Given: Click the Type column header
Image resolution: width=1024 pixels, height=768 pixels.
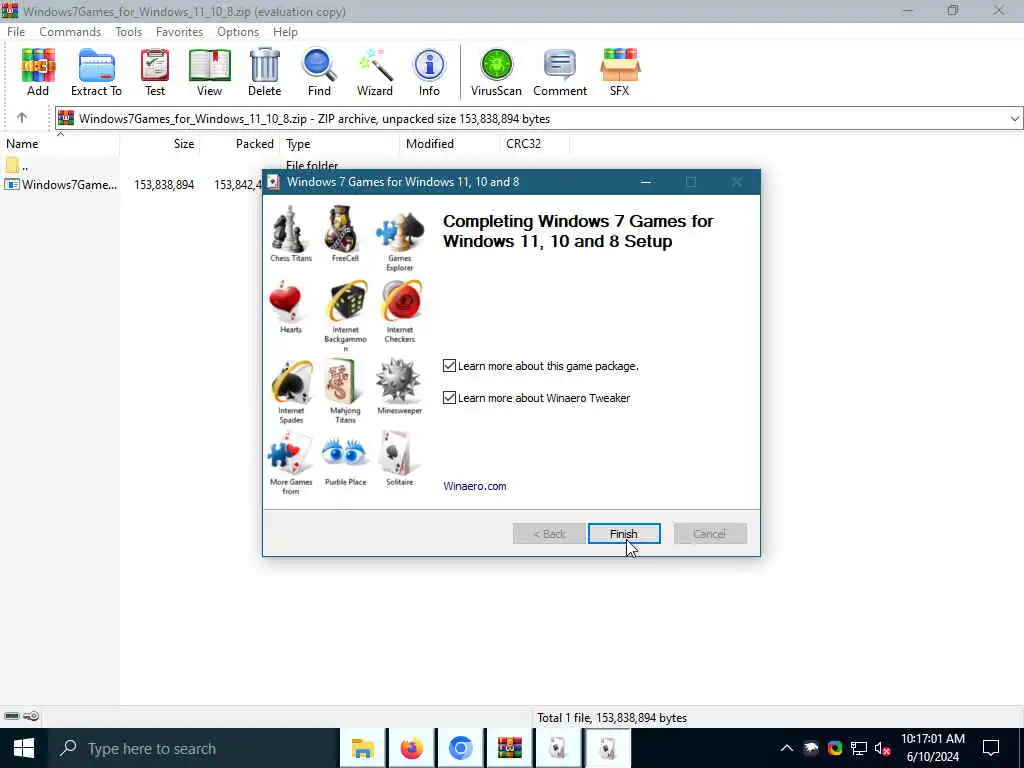Looking at the screenshot, I should tap(340, 144).
